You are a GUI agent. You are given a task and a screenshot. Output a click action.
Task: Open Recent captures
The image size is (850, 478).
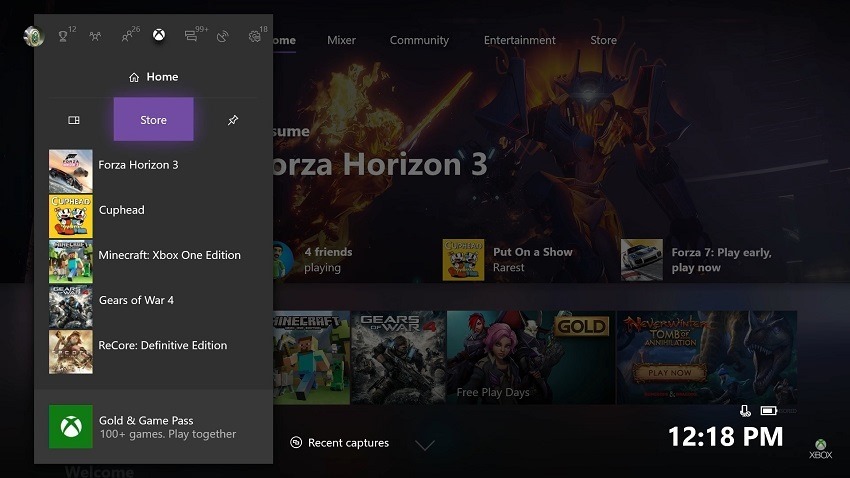(x=339, y=443)
